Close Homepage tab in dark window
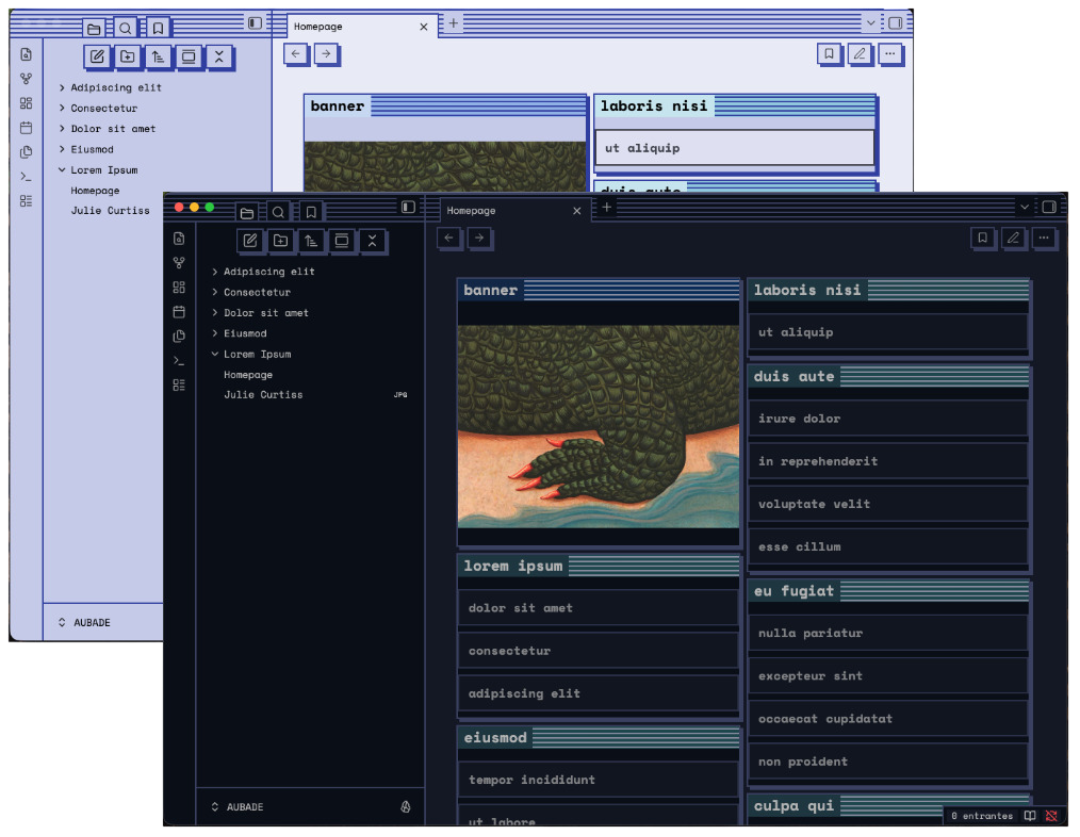Viewport: 1080px width, 837px height. (577, 211)
